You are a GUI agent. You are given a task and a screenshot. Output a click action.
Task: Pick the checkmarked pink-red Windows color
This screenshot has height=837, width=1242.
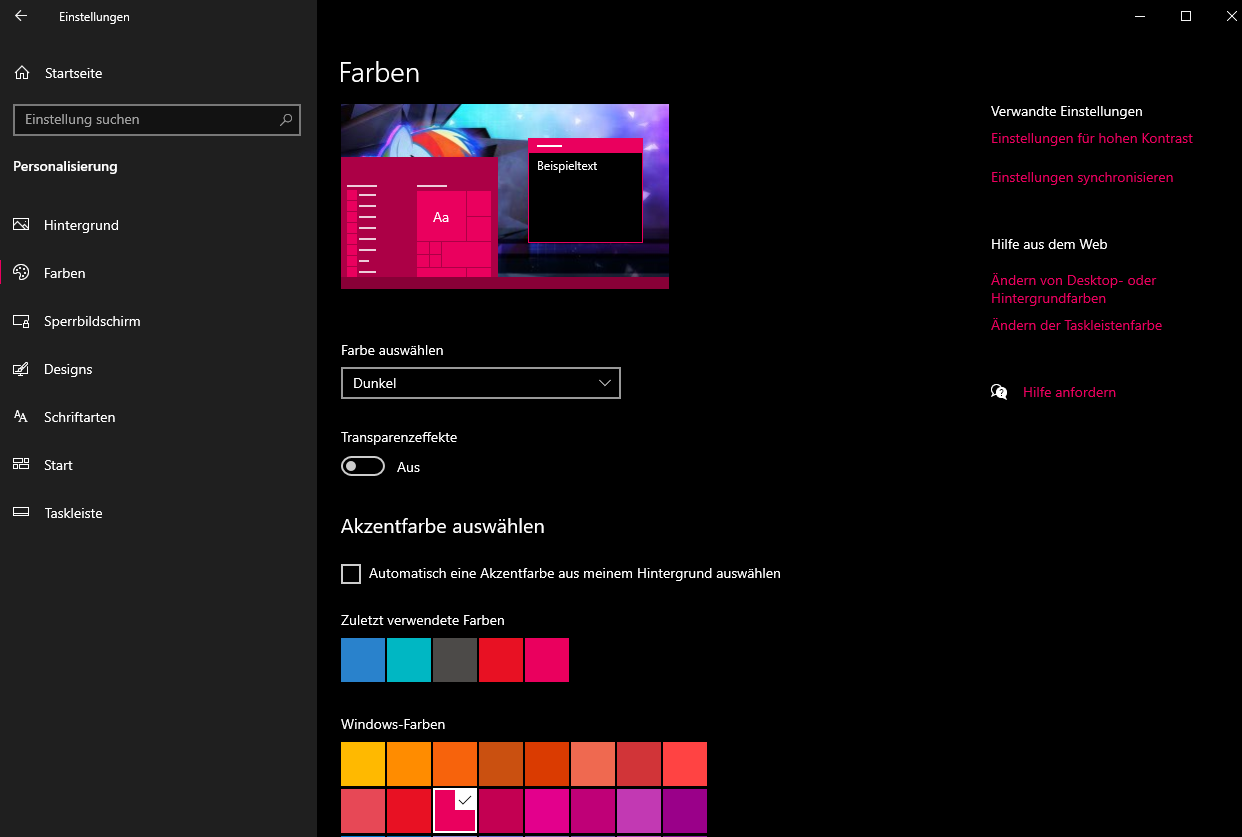tap(455, 810)
